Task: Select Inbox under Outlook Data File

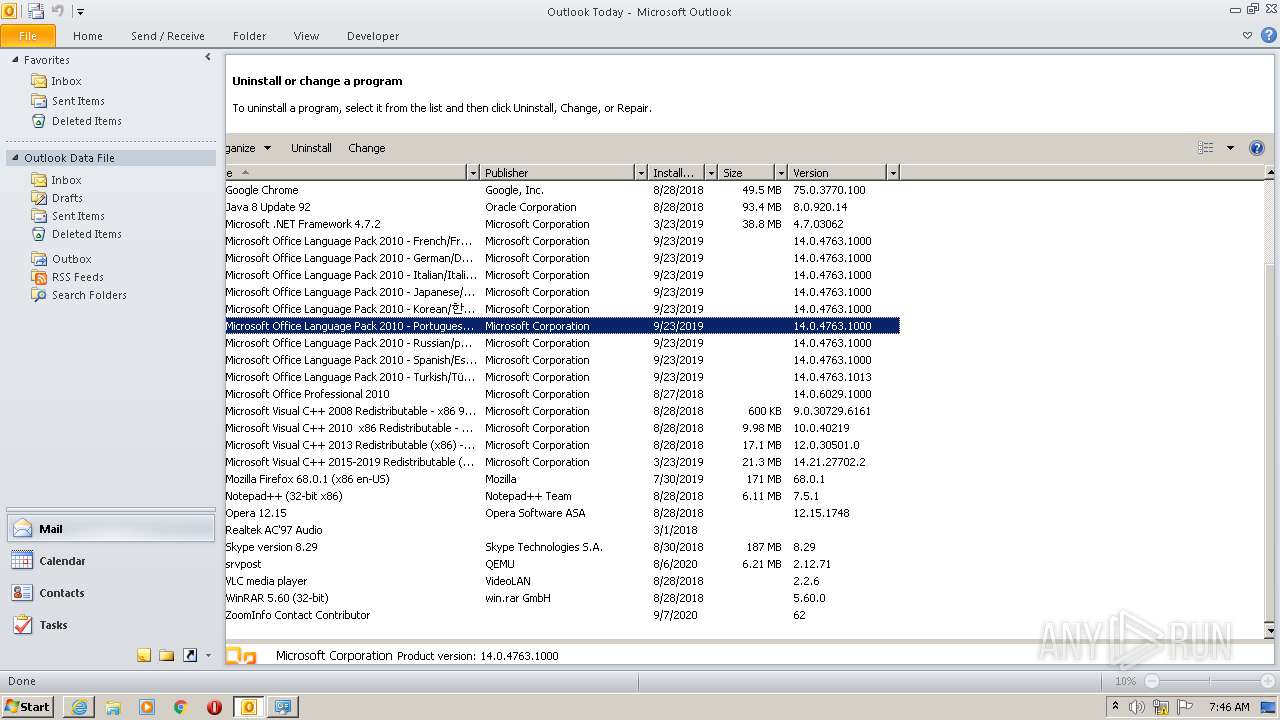Action: [x=66, y=180]
